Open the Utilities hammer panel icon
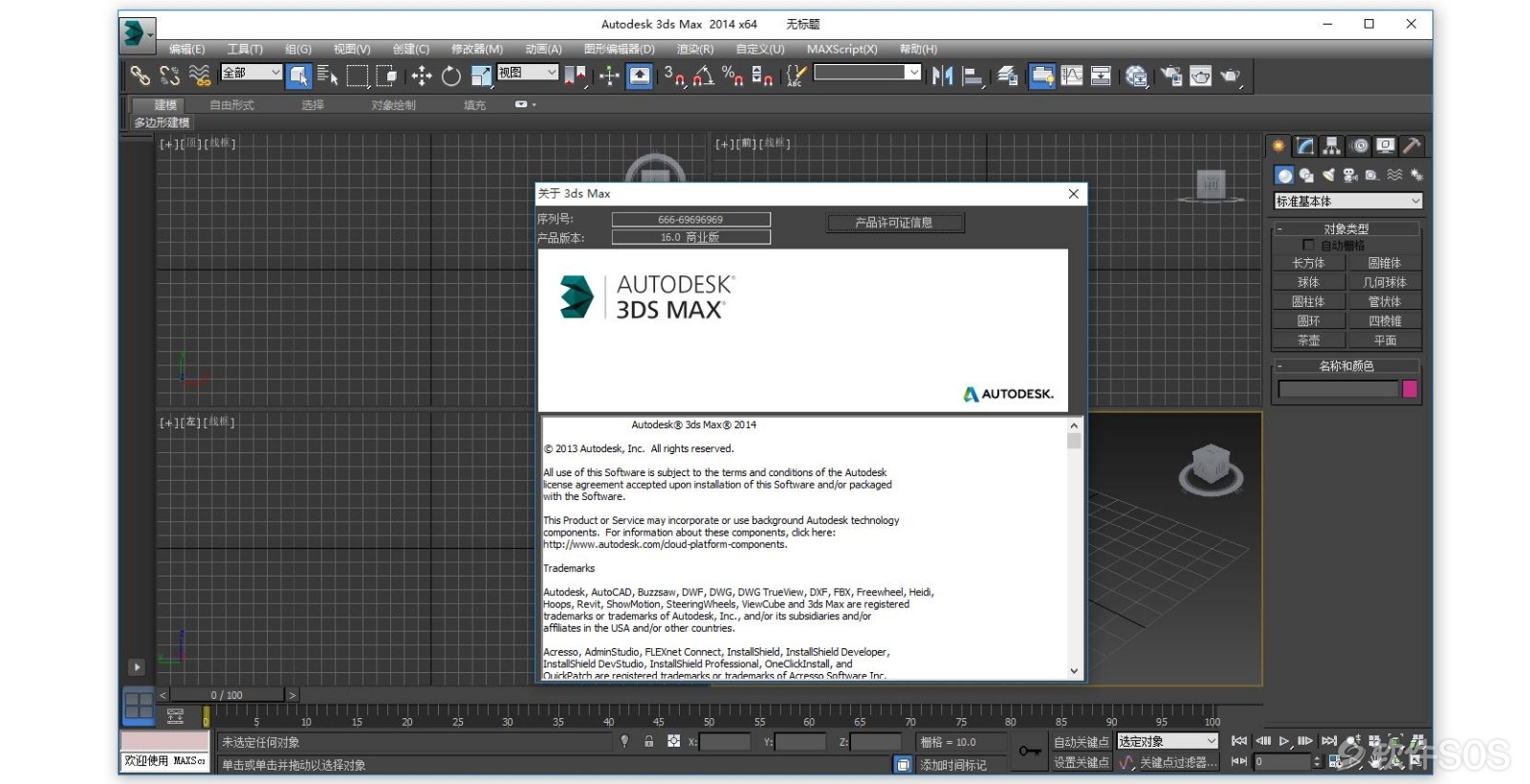This screenshot has height=784, width=1530. [1412, 146]
